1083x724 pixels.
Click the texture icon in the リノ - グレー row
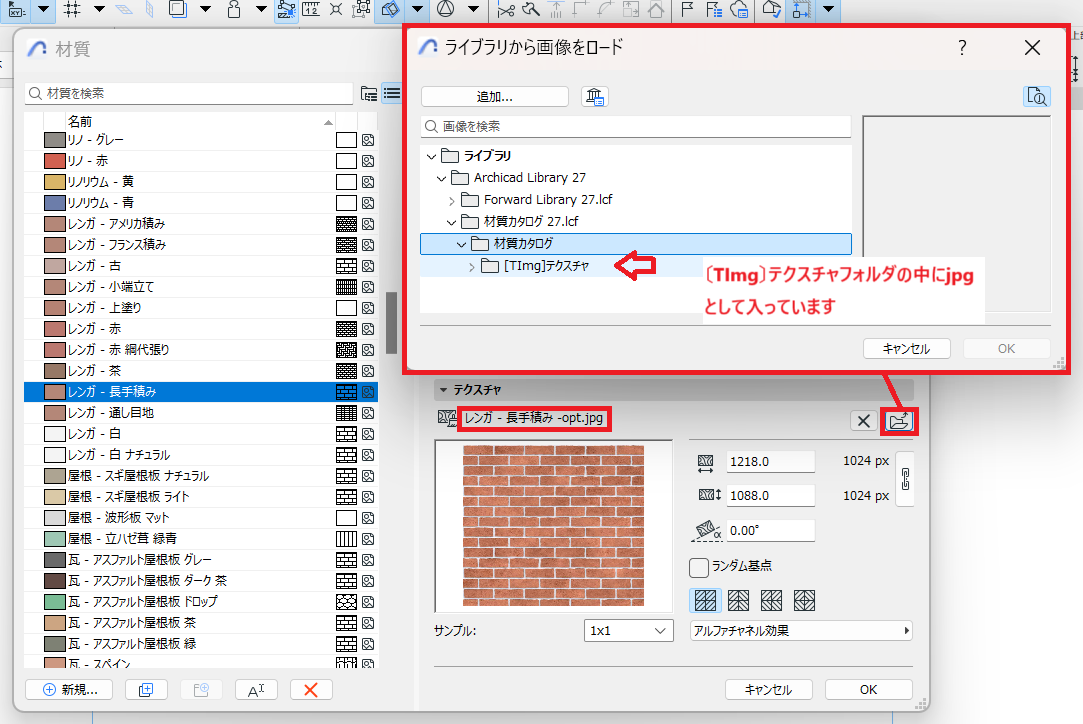click(368, 140)
